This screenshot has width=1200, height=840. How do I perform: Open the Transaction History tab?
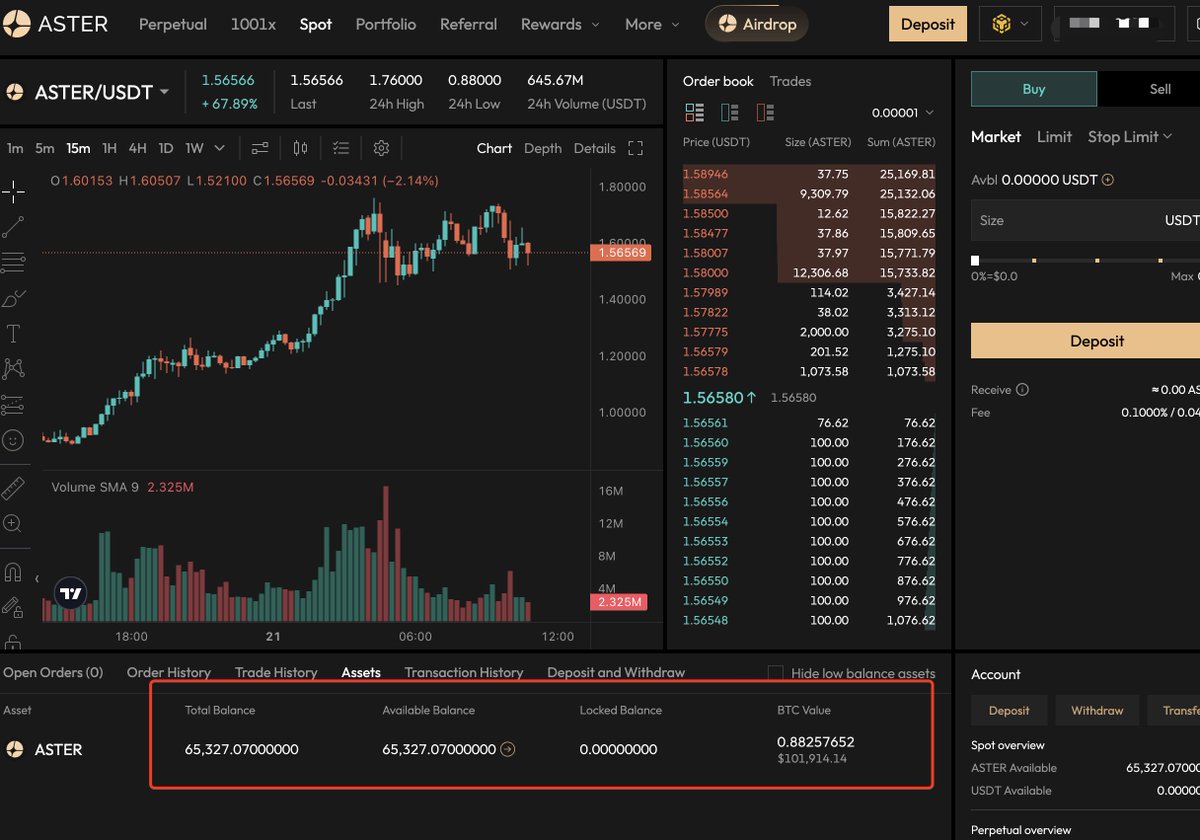point(464,673)
